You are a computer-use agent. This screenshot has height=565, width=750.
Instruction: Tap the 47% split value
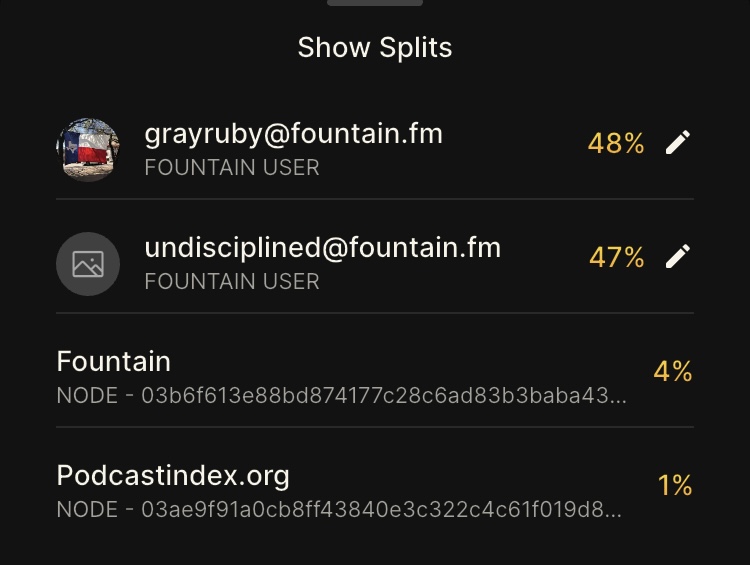(616, 257)
